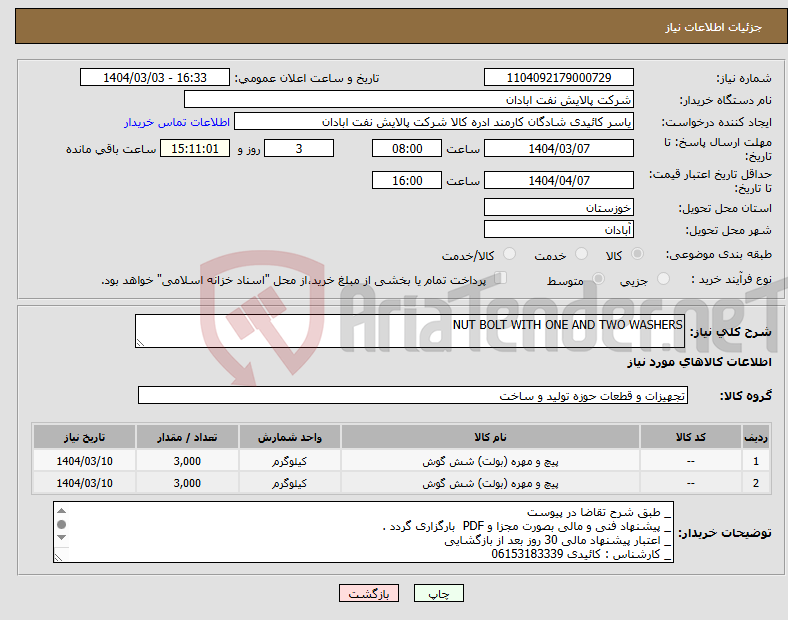788x620 pixels.
Task: Click the buyer name field شرکت پالایش نفت ابادان
Action: [x=409, y=99]
